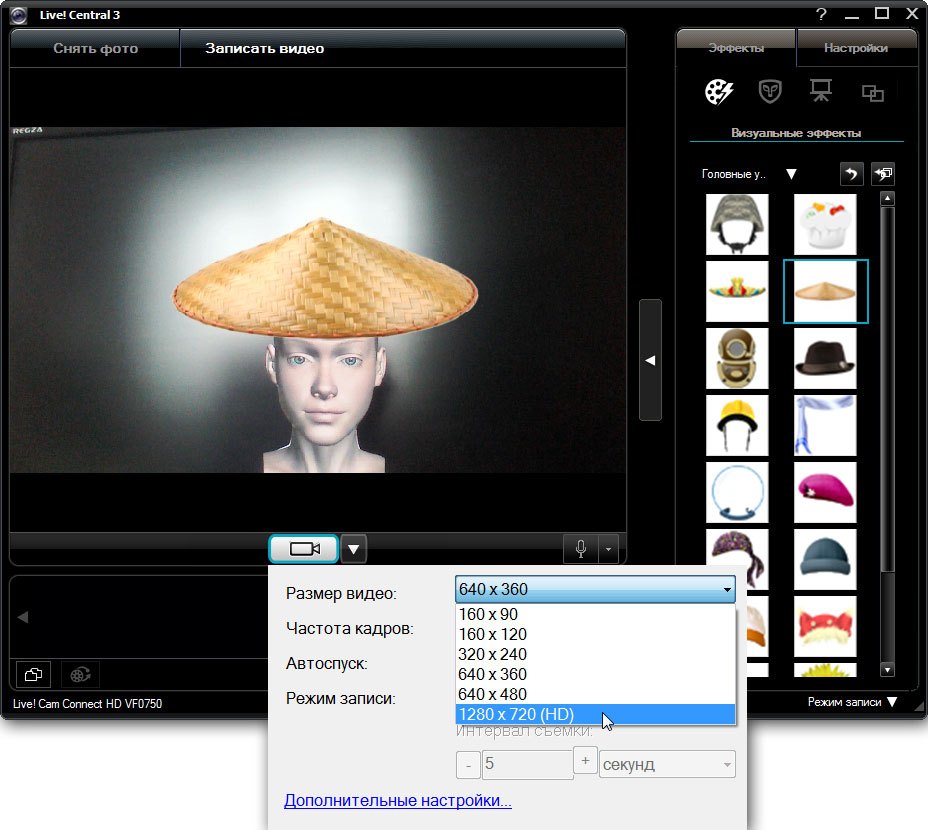928x830 pixels.
Task: Click the microphone icon
Action: pyautogui.click(x=581, y=549)
